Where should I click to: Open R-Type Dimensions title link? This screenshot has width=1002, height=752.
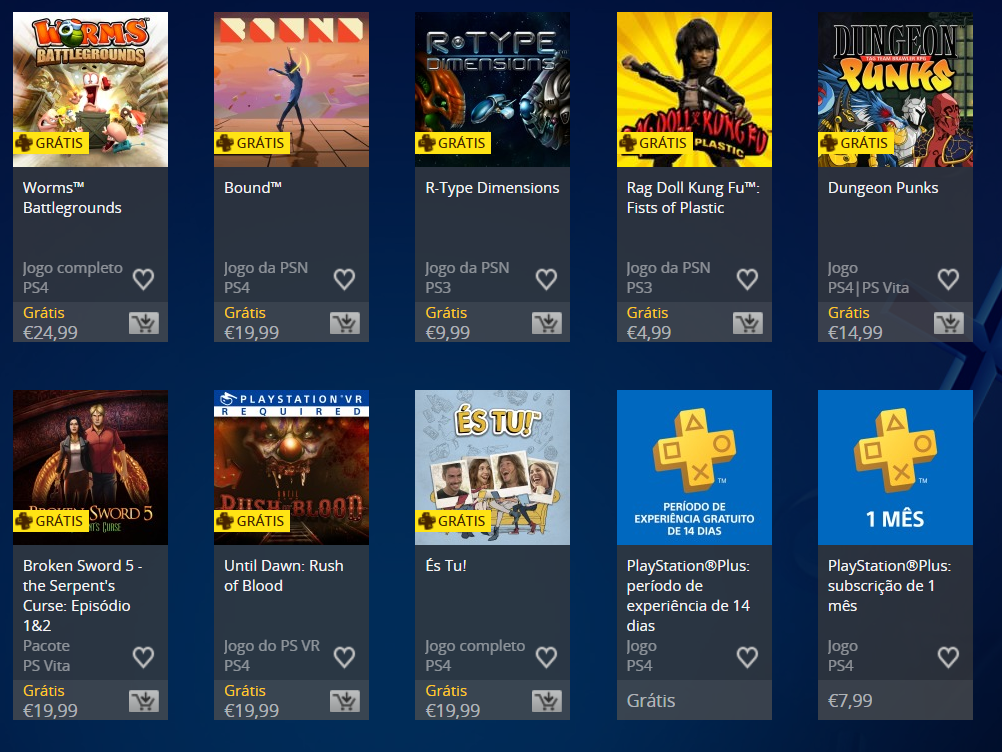click(492, 188)
